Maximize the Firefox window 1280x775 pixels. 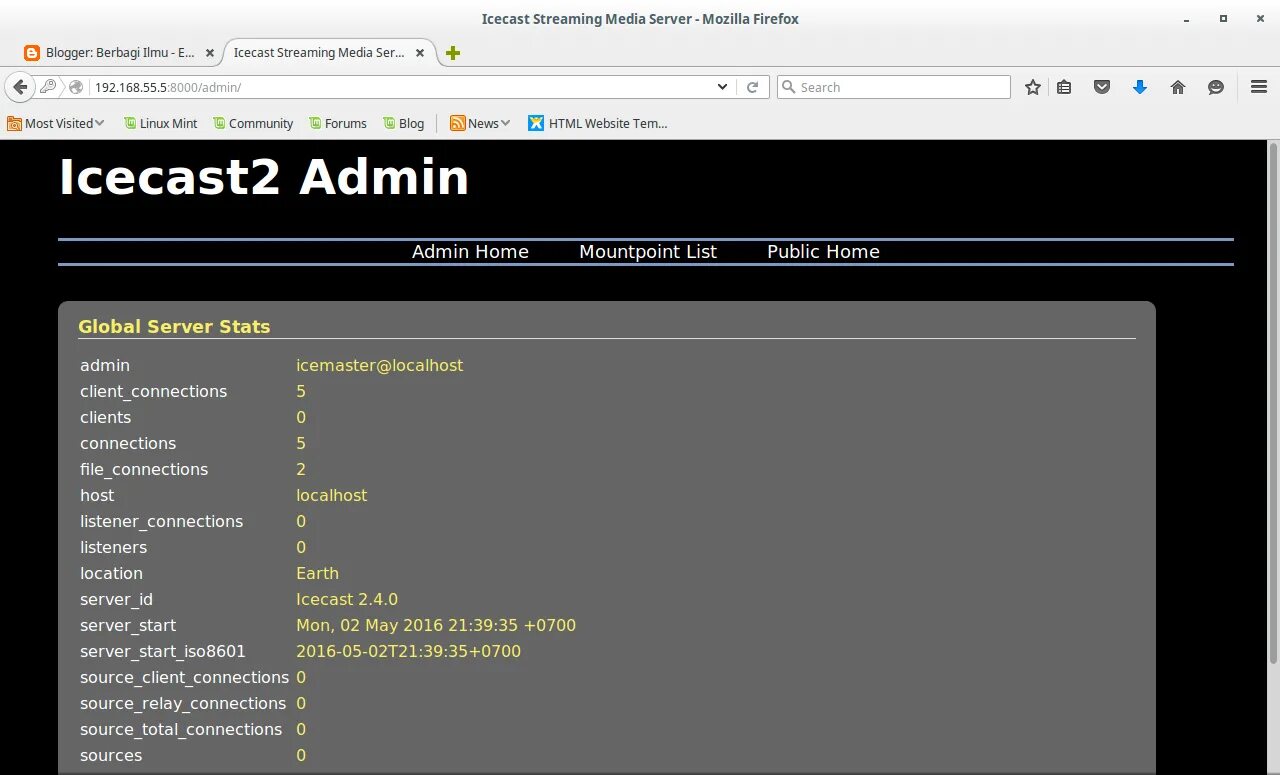tap(1222, 18)
